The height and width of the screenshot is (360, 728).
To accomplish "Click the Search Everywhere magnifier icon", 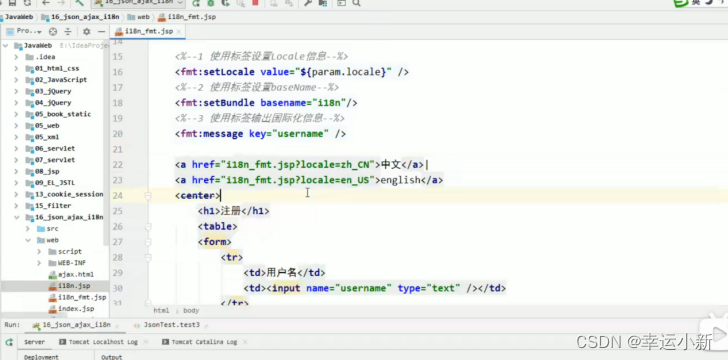I will [x=357, y=3].
